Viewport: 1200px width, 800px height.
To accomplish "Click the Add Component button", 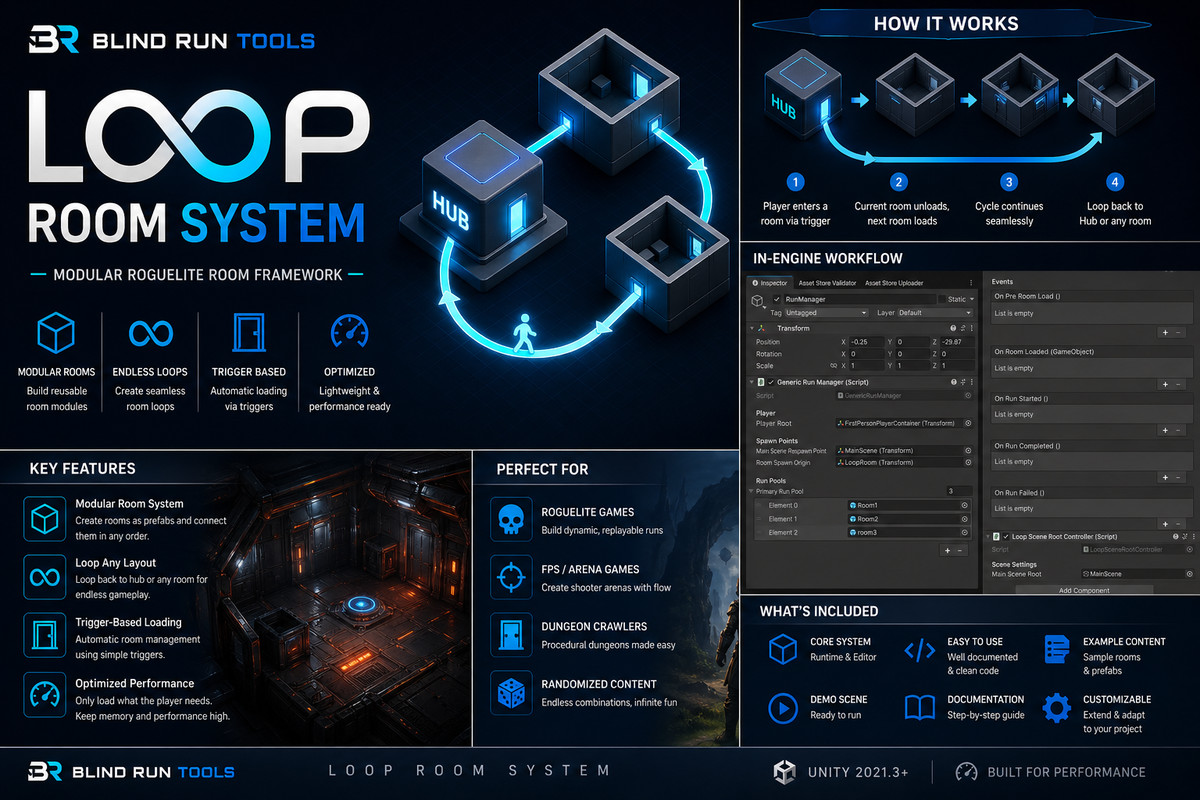I will [x=1084, y=590].
